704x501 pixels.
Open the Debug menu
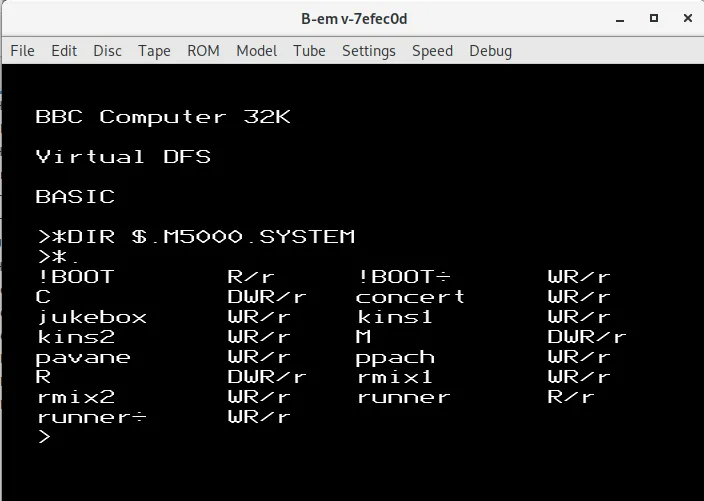pyautogui.click(x=490, y=51)
